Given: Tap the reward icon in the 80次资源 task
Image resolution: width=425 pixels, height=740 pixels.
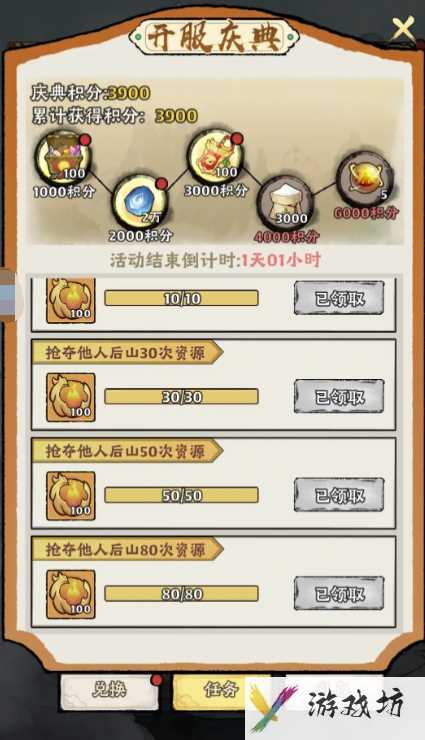Looking at the screenshot, I should click(71, 595).
